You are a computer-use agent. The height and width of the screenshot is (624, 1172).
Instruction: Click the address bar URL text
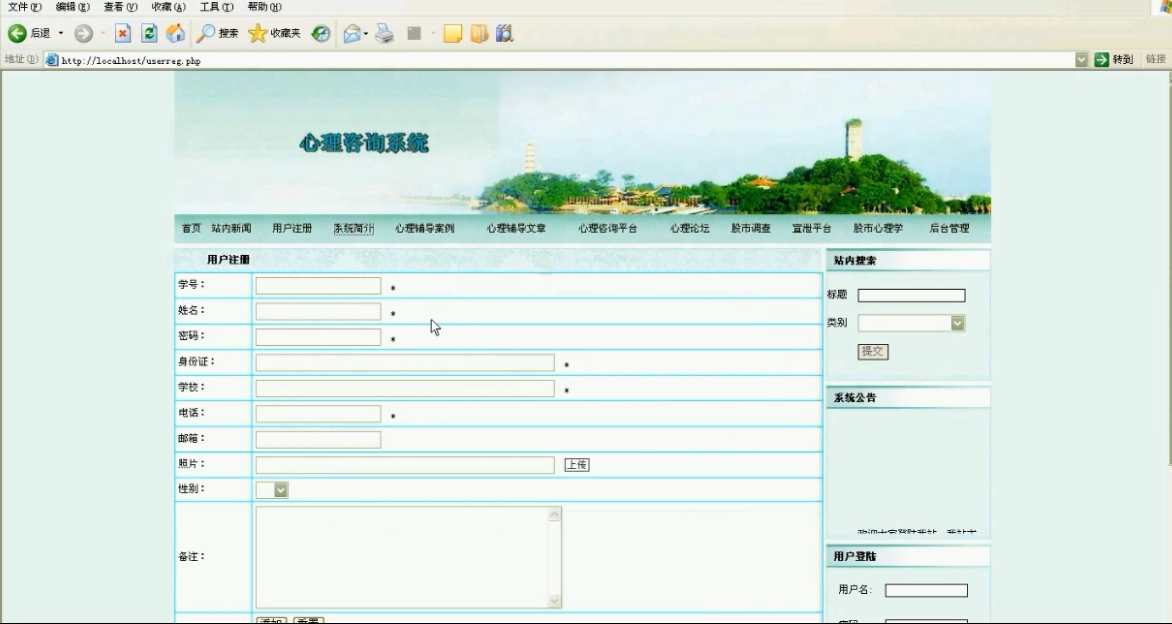coord(131,61)
